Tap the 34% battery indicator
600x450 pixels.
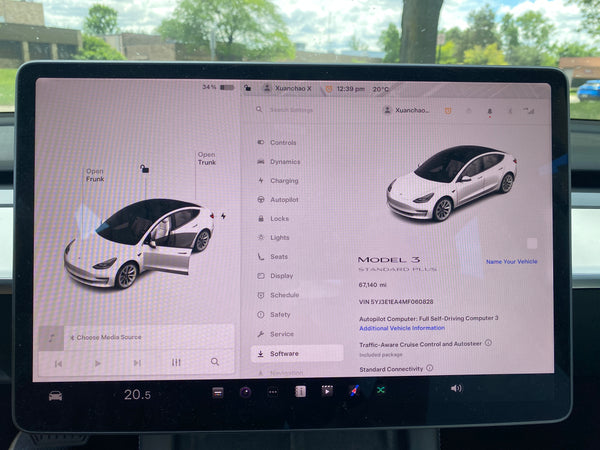point(218,87)
